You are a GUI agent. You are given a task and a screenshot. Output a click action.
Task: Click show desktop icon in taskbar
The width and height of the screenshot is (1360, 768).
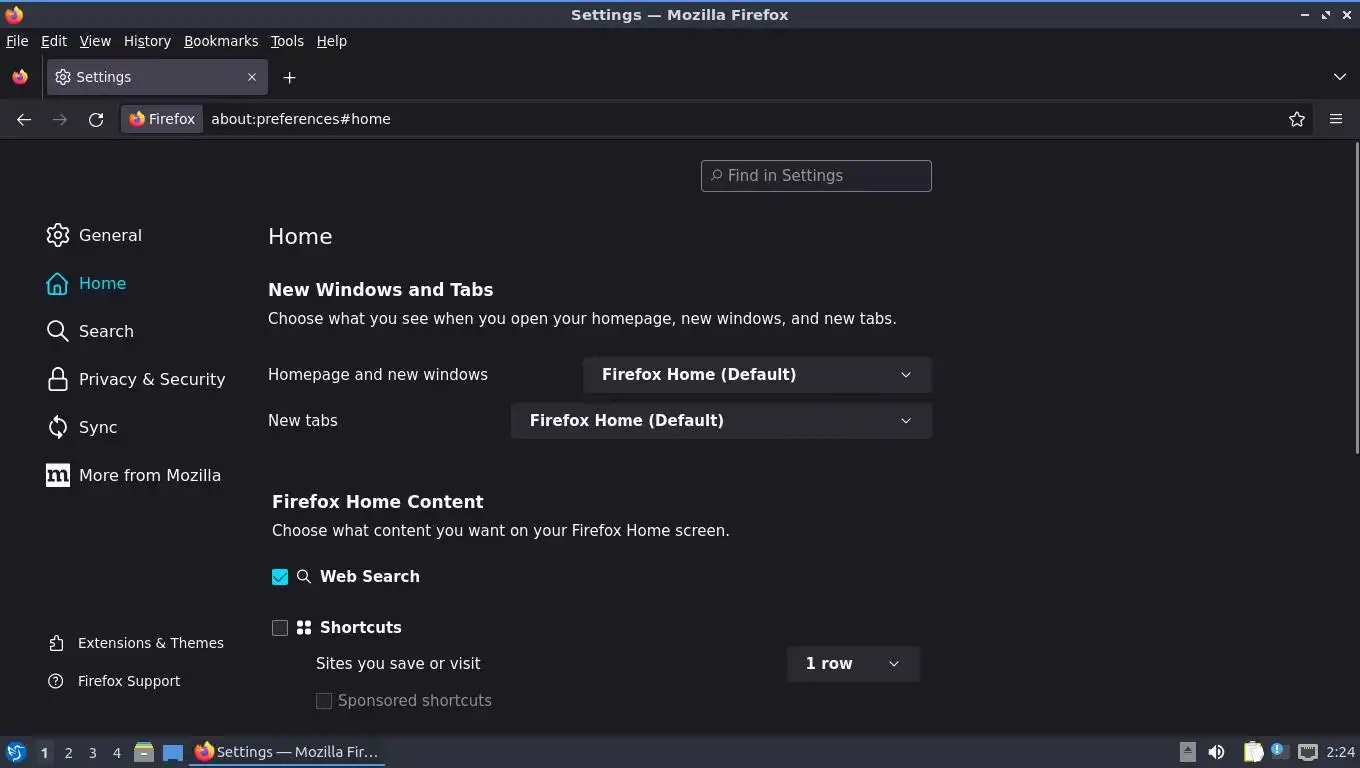click(173, 752)
